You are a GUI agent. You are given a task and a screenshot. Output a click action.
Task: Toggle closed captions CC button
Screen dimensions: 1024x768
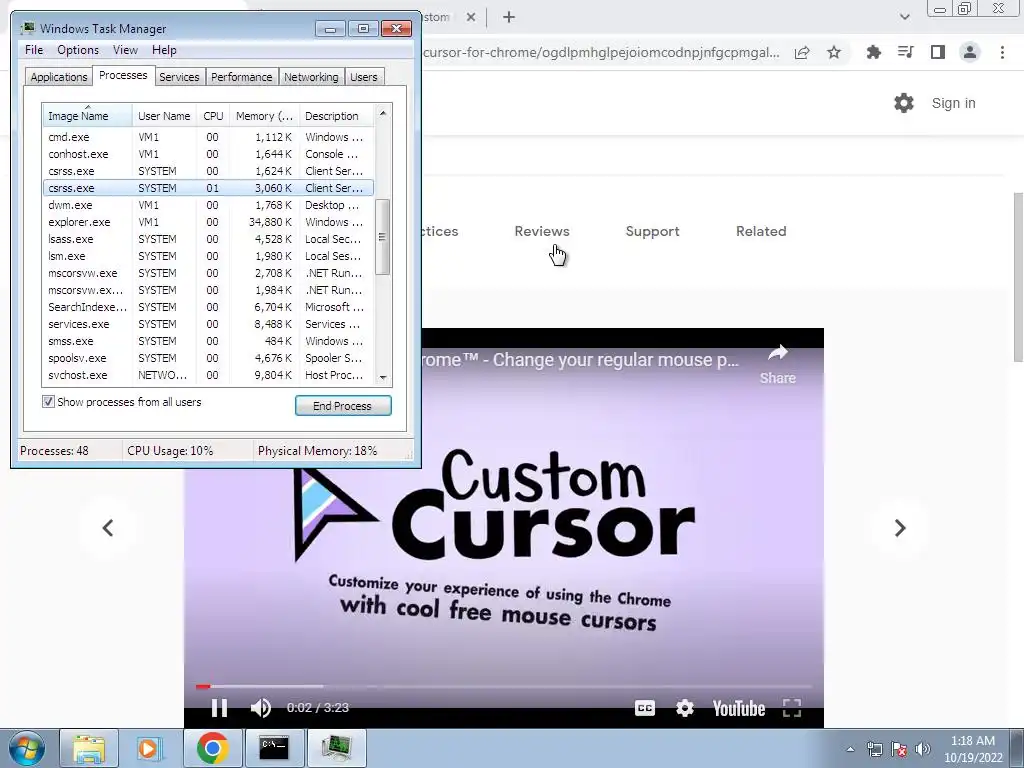pyautogui.click(x=645, y=708)
